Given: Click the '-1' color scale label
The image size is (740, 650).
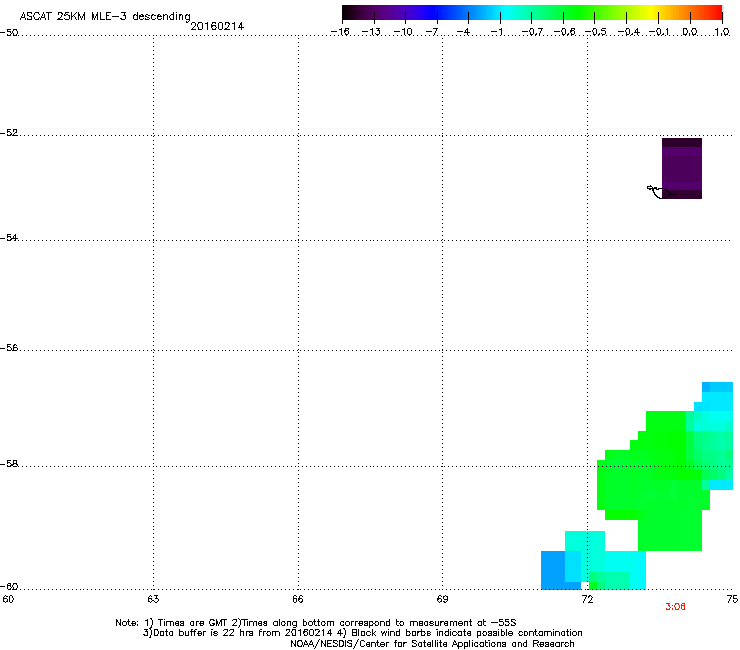Looking at the screenshot, I should (496, 32).
